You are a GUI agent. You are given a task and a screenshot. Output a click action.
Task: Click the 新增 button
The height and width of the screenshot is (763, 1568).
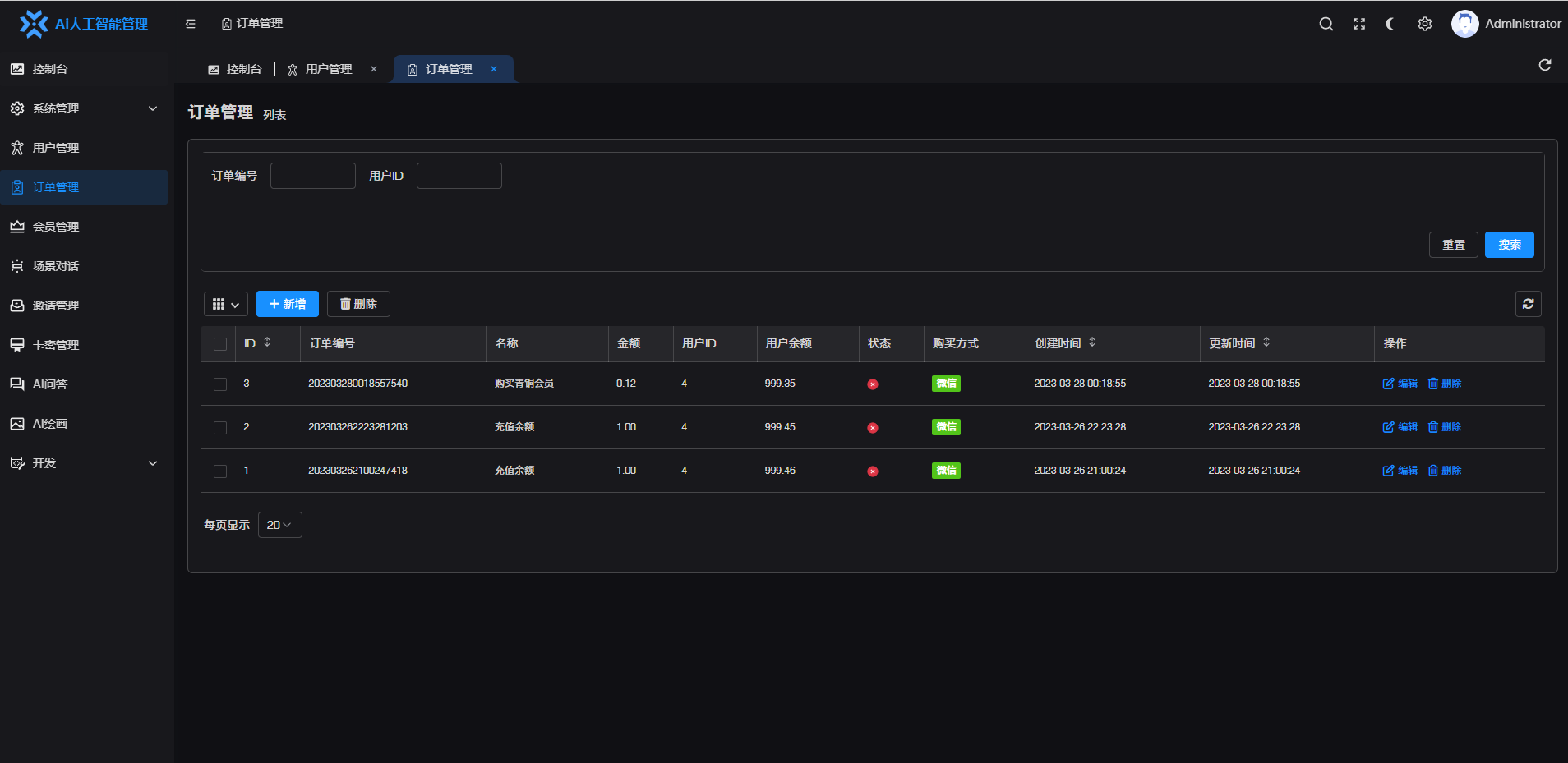tap(287, 304)
